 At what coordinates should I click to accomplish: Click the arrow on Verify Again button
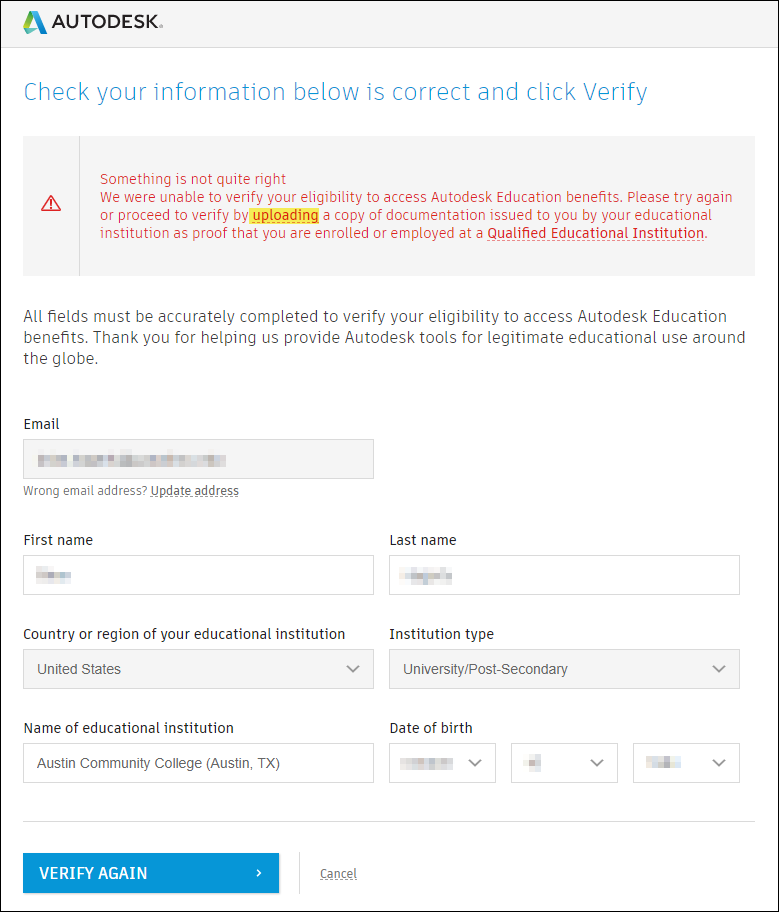259,873
